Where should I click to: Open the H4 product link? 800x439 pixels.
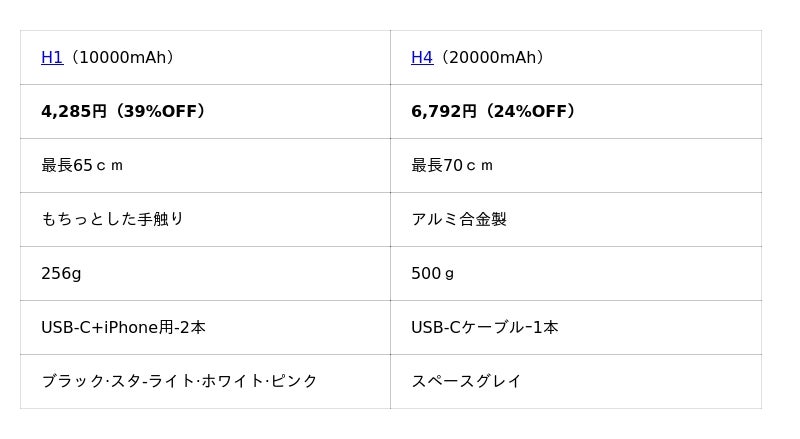(422, 58)
